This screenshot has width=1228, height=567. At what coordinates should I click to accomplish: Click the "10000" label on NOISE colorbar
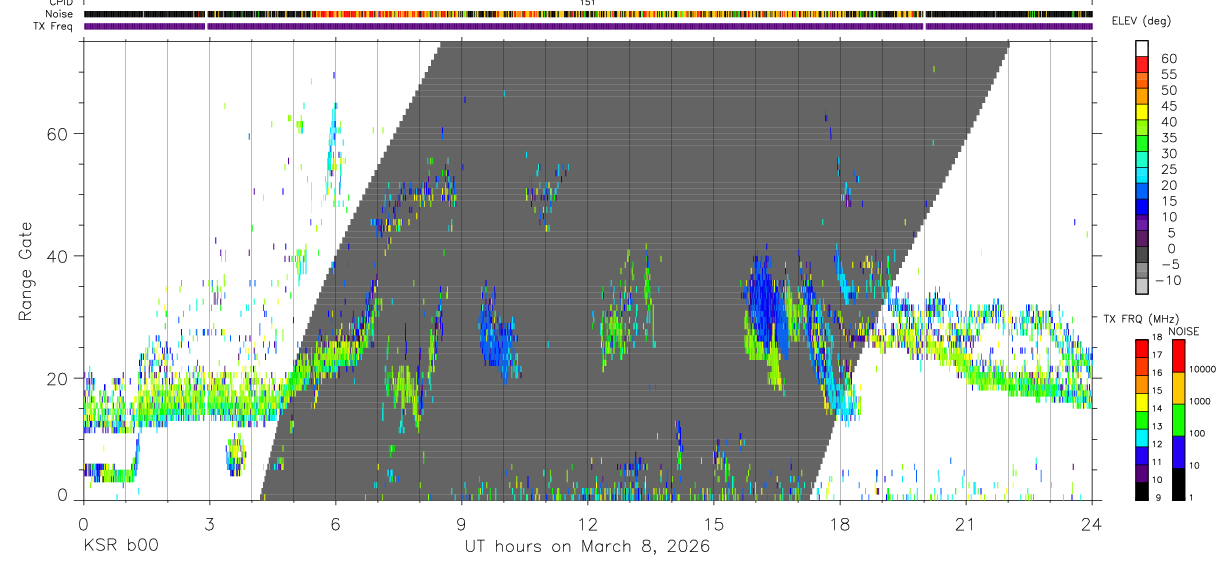pyautogui.click(x=1204, y=369)
